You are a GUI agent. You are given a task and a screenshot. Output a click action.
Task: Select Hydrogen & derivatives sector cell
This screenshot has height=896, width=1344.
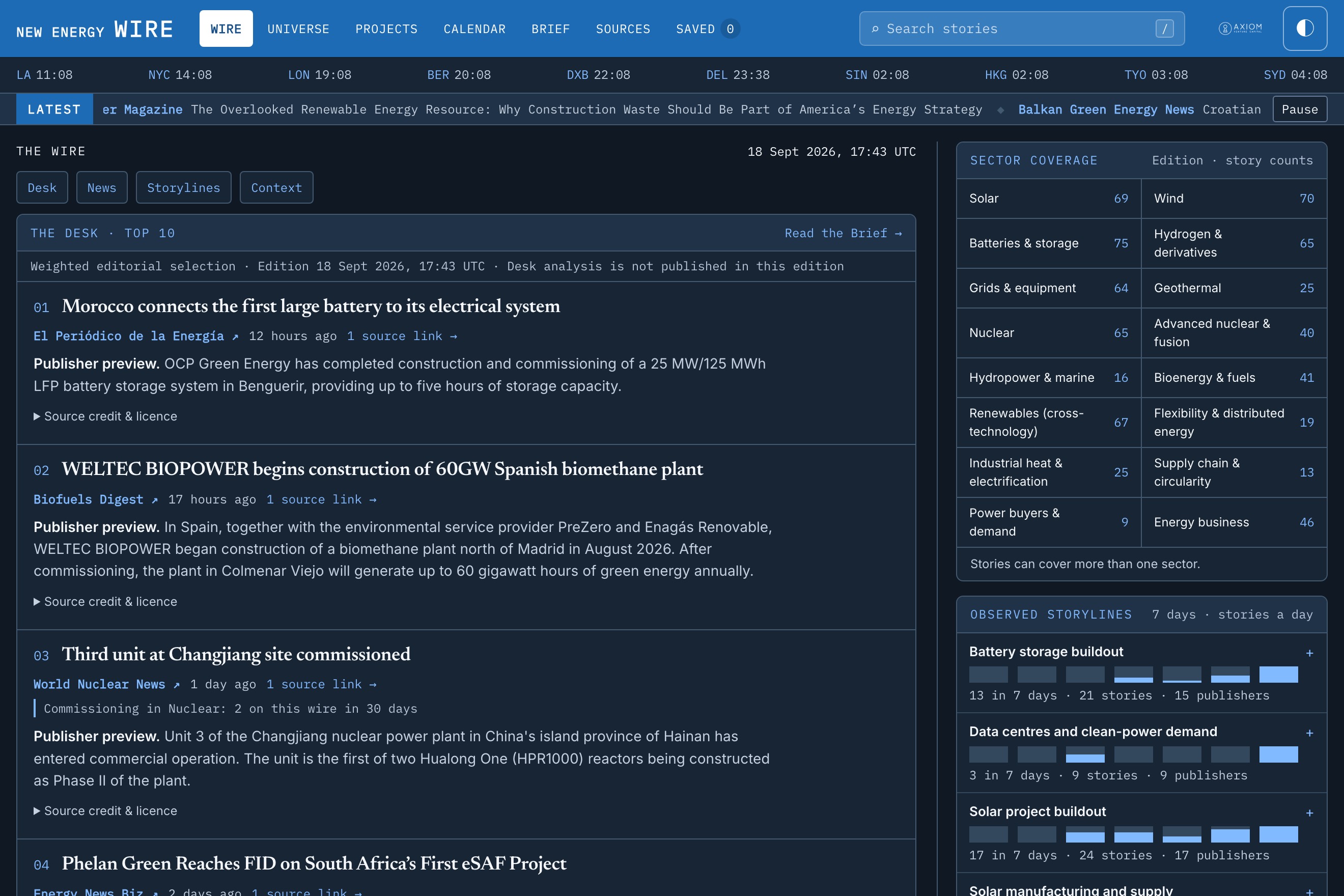(1234, 243)
